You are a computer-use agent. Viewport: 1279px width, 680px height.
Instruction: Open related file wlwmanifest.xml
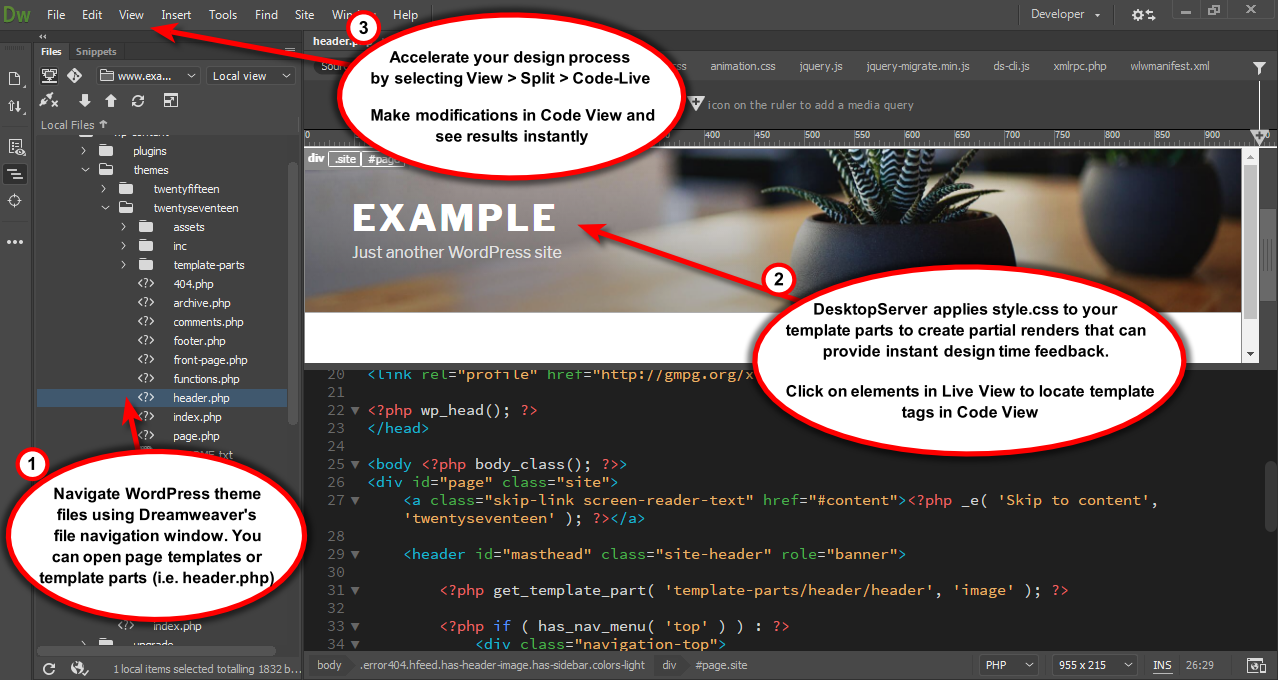[1169, 67]
